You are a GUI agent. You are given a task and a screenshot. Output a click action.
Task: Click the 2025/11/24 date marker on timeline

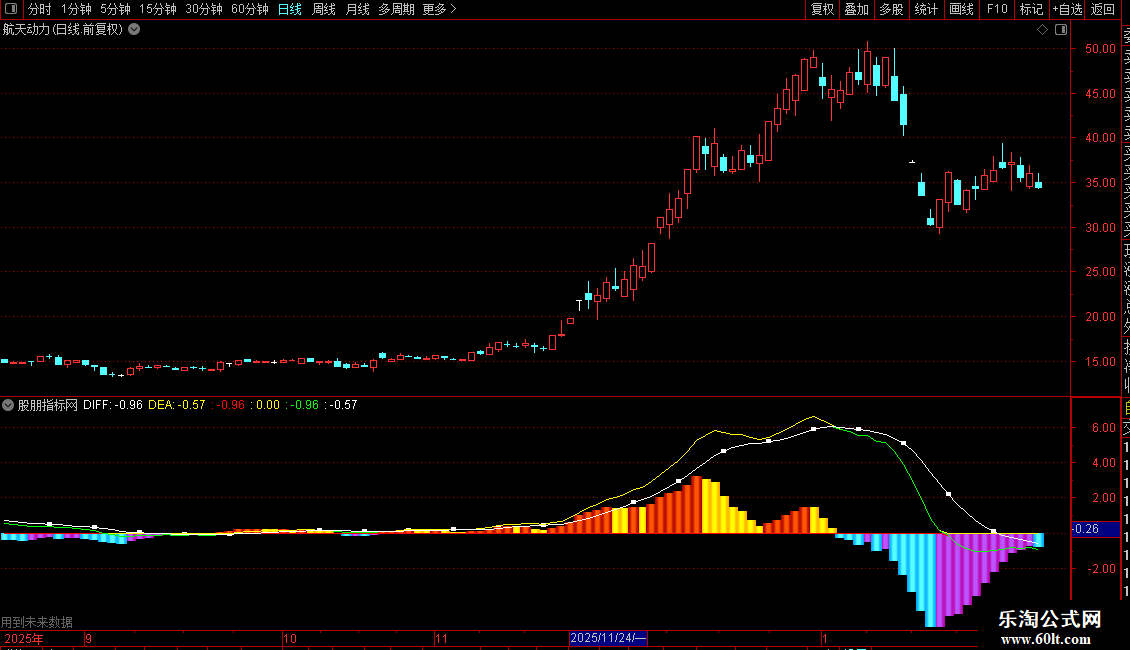click(608, 638)
